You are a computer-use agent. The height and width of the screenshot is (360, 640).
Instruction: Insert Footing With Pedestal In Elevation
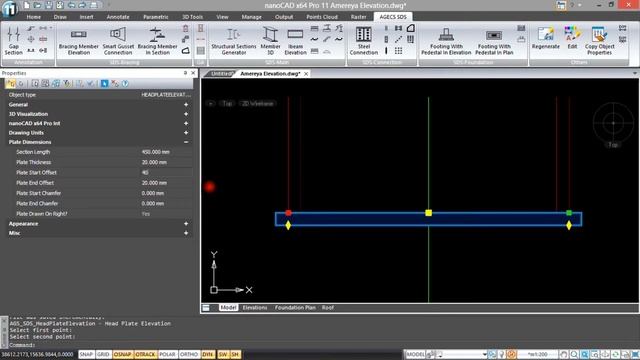[x=446, y=41]
